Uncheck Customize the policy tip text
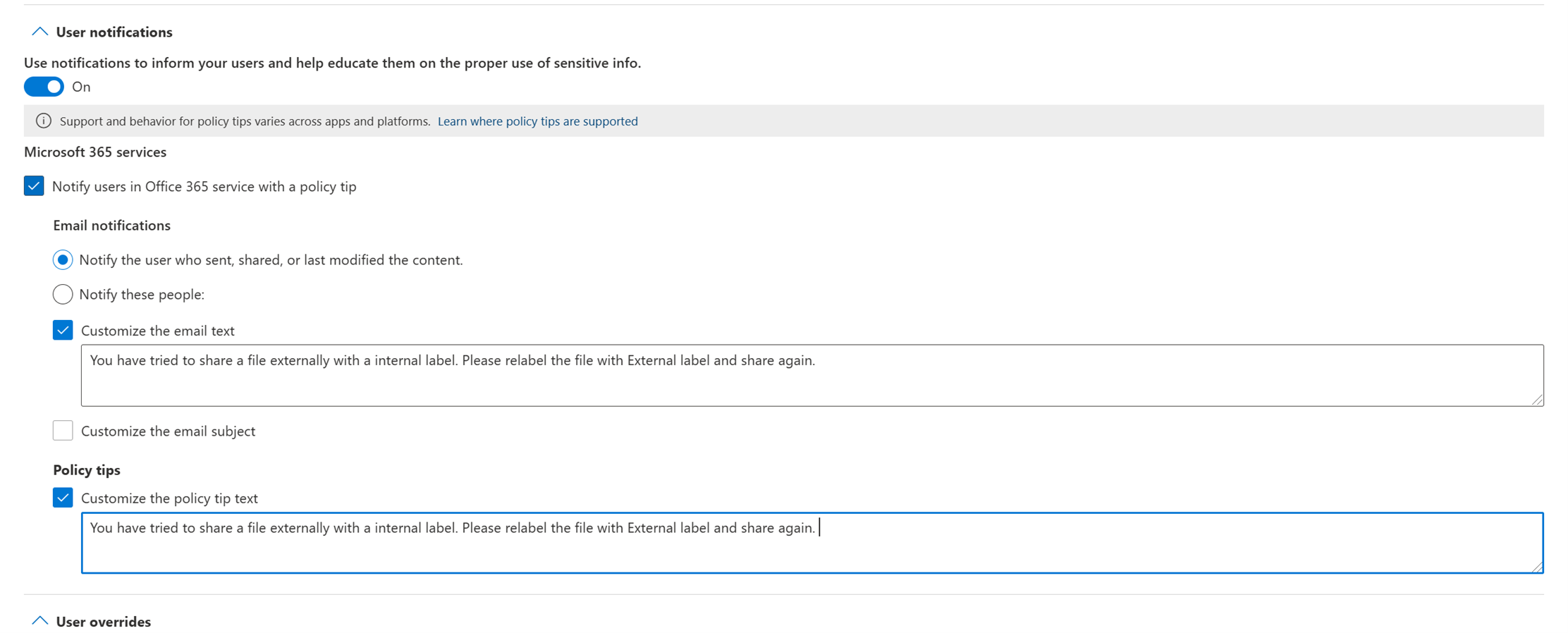Screen dimensions: 1568x633 63,498
